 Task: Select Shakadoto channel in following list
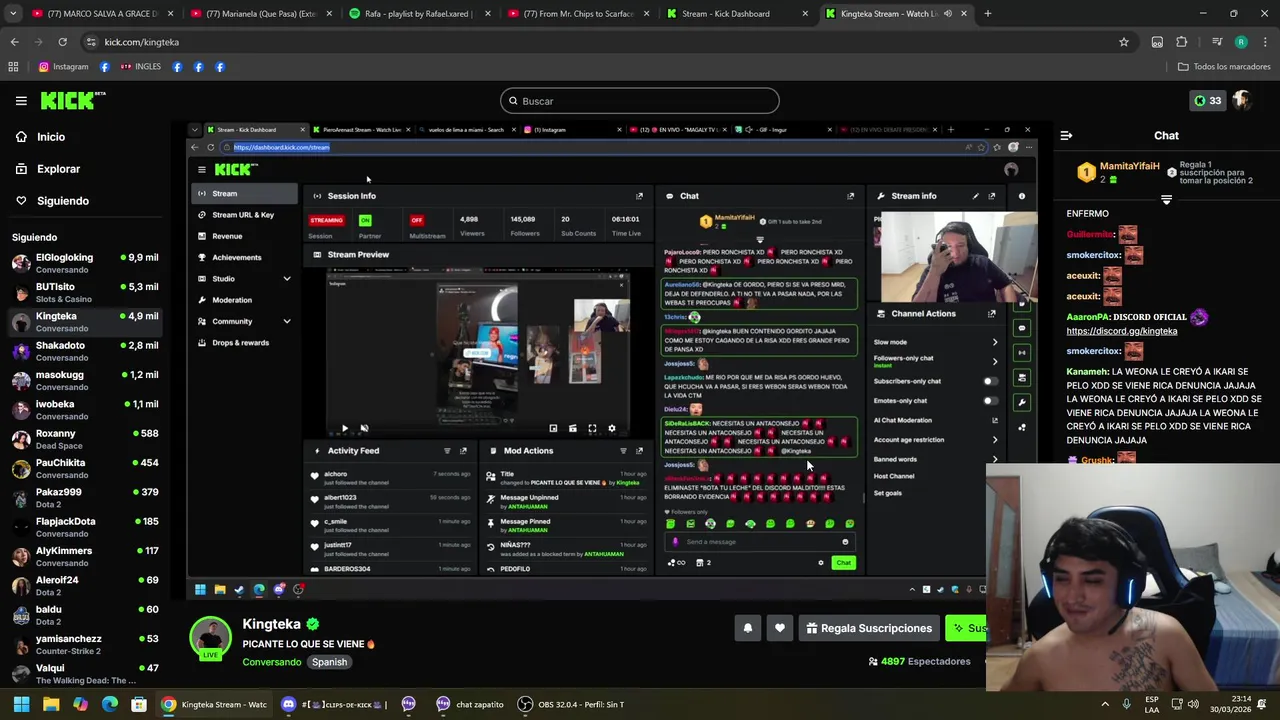pos(85,351)
